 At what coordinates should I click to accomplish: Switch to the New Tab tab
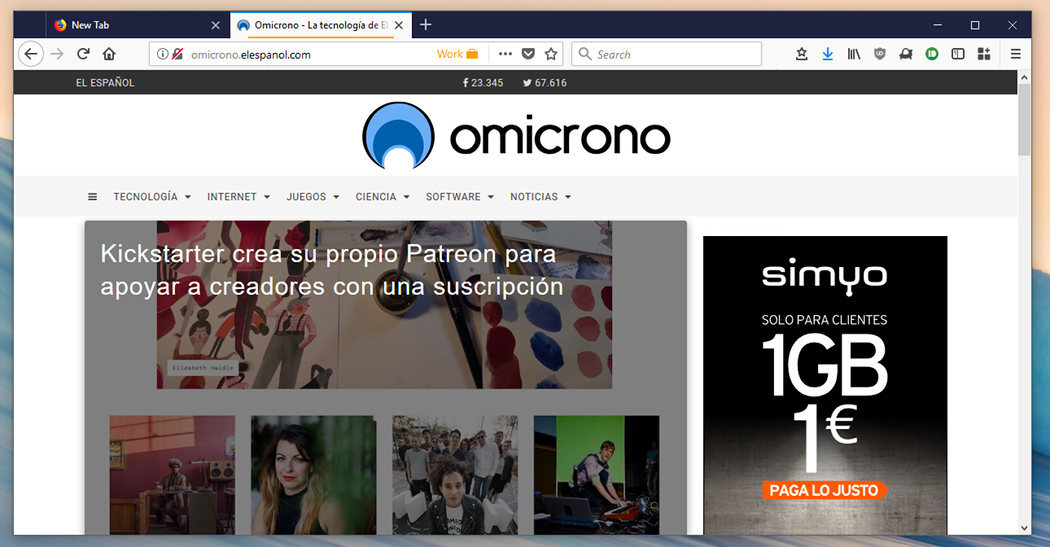[138, 25]
